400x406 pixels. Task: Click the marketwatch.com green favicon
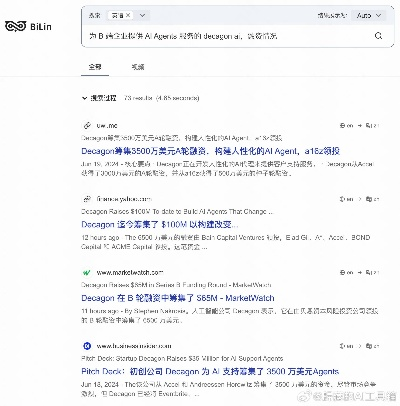tap(87, 272)
